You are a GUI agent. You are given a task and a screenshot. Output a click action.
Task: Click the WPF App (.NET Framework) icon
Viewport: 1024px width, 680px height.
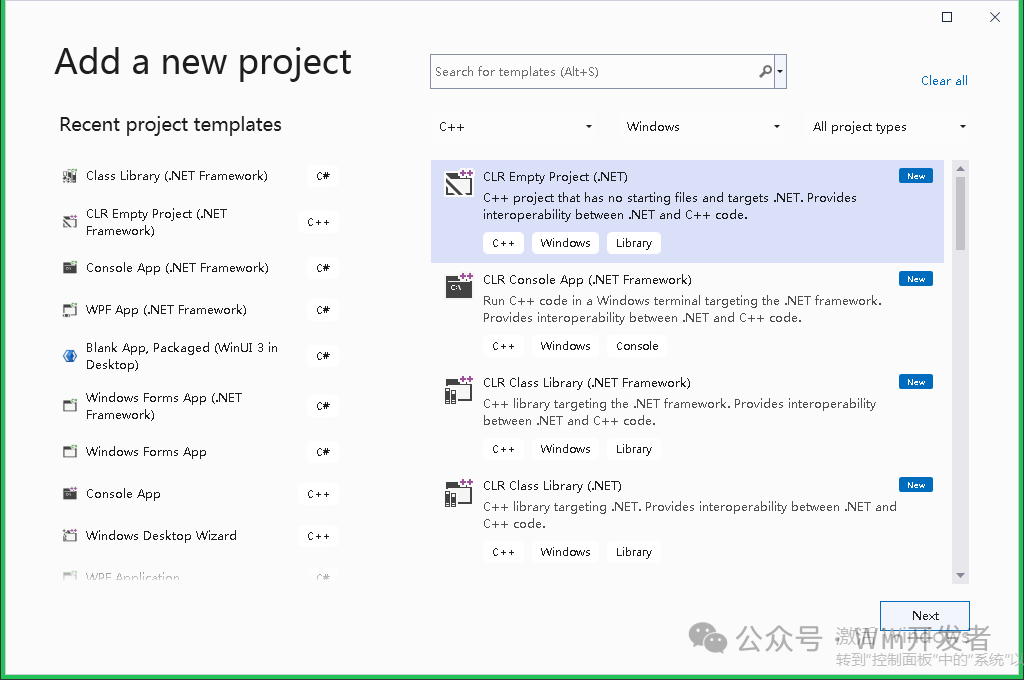point(69,310)
